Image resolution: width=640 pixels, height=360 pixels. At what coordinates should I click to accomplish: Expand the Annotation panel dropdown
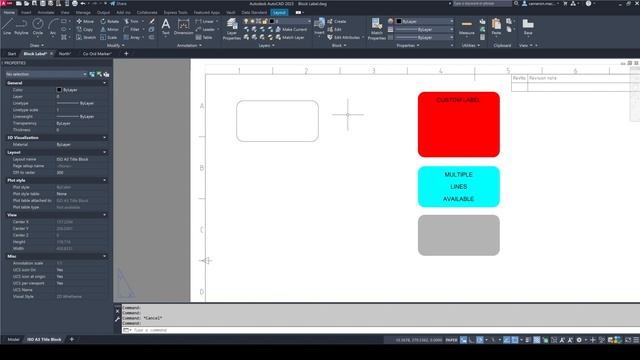[189, 45]
